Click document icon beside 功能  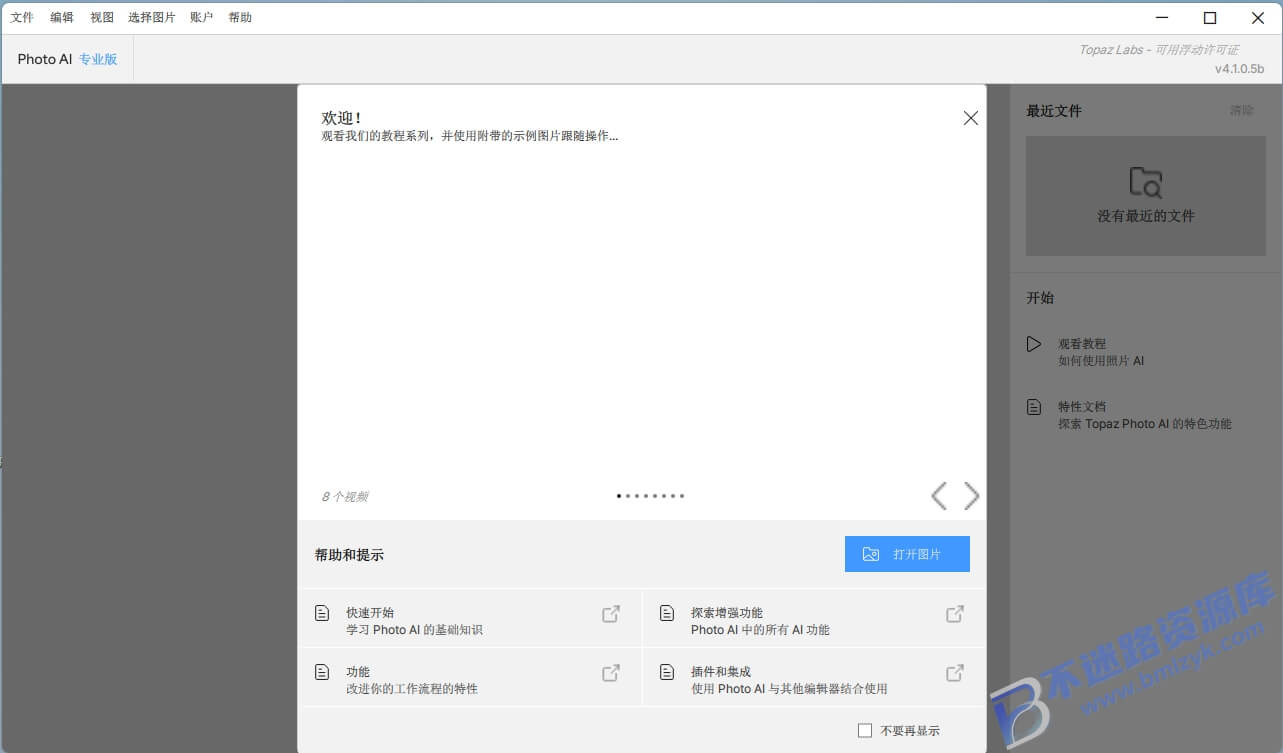(322, 672)
